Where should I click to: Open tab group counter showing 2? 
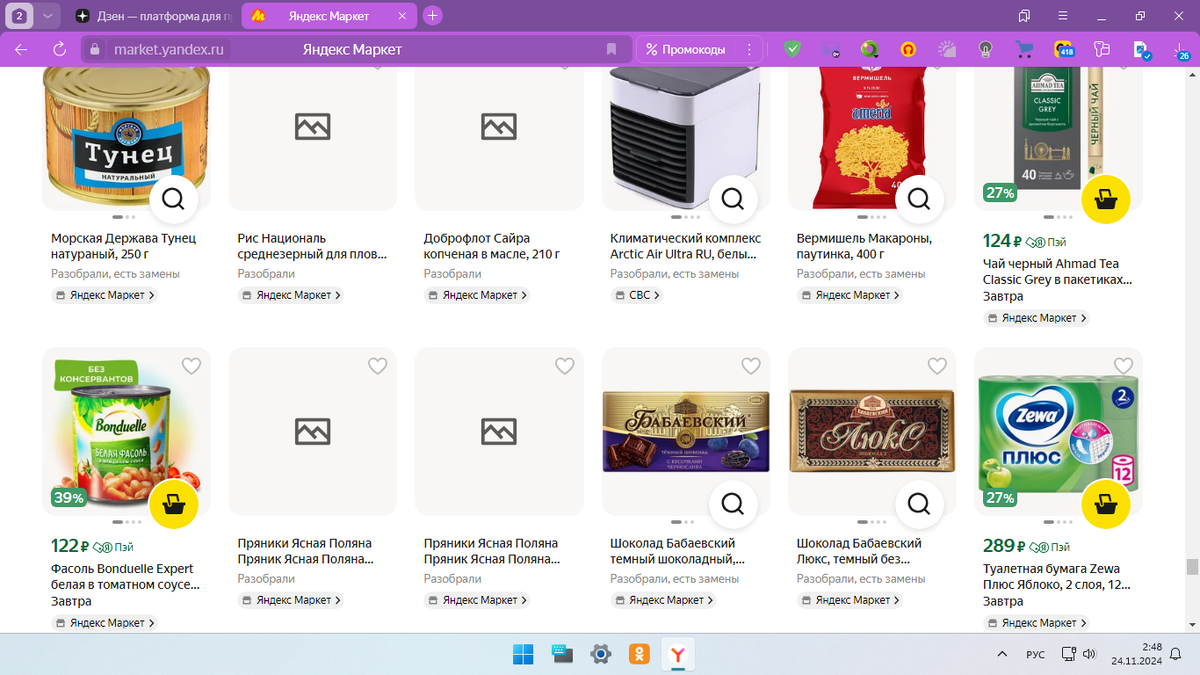point(20,16)
